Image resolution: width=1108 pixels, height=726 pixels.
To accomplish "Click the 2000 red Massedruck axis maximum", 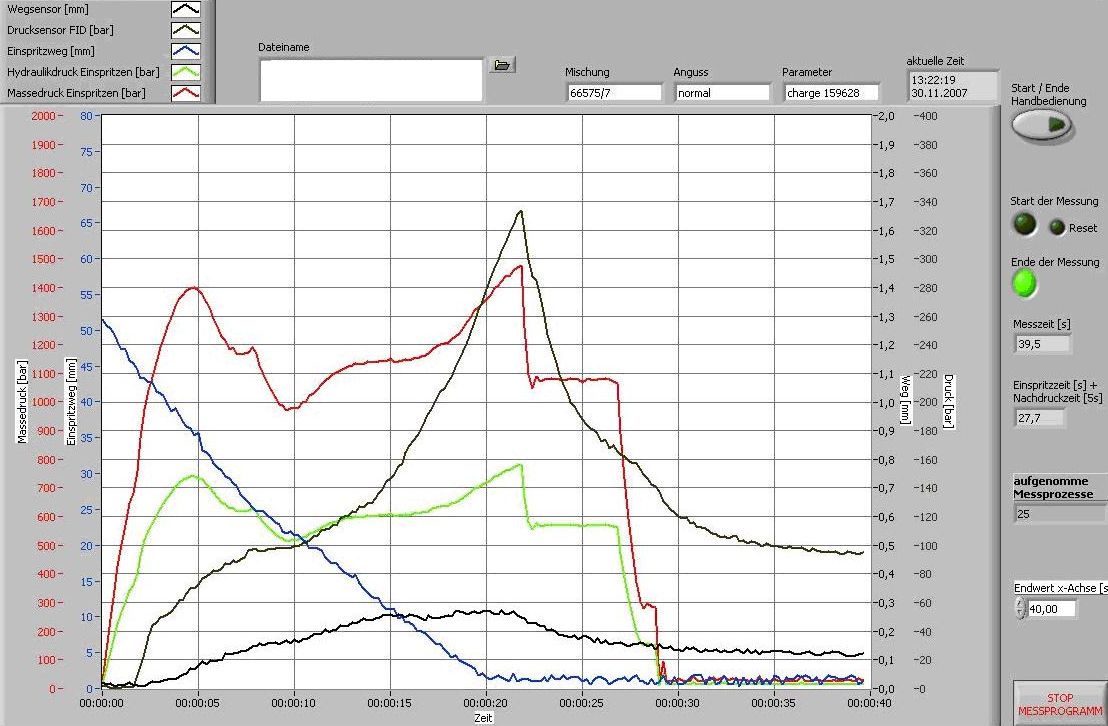I will click(43, 116).
